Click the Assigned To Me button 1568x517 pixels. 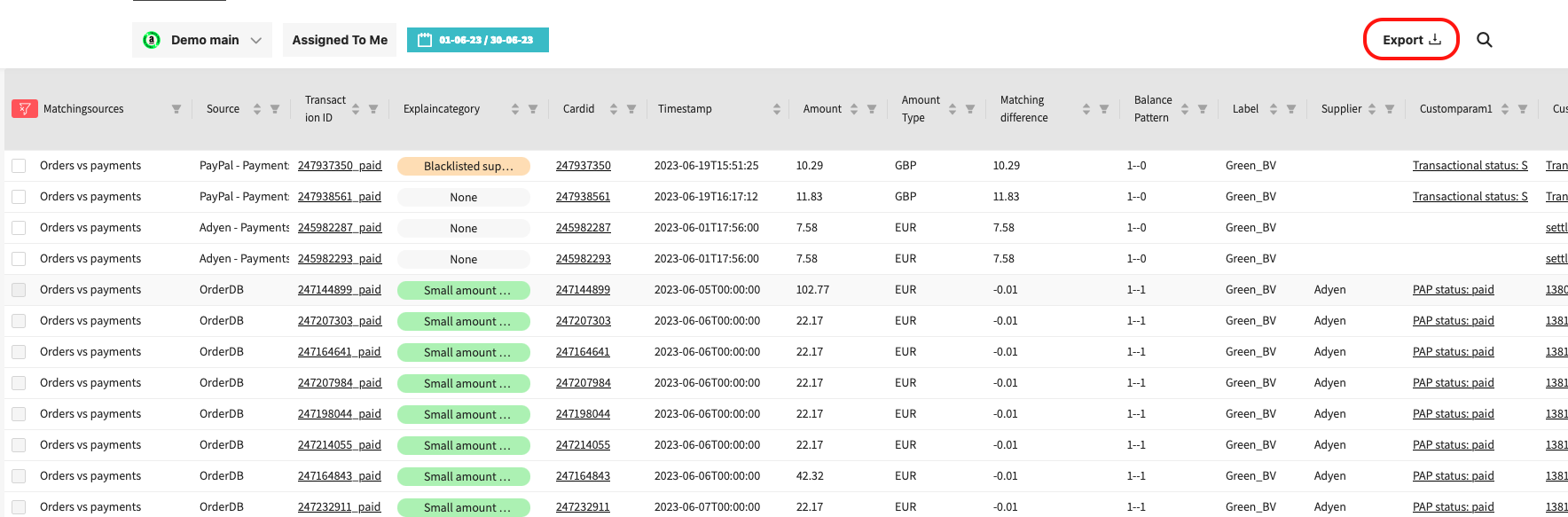(340, 40)
